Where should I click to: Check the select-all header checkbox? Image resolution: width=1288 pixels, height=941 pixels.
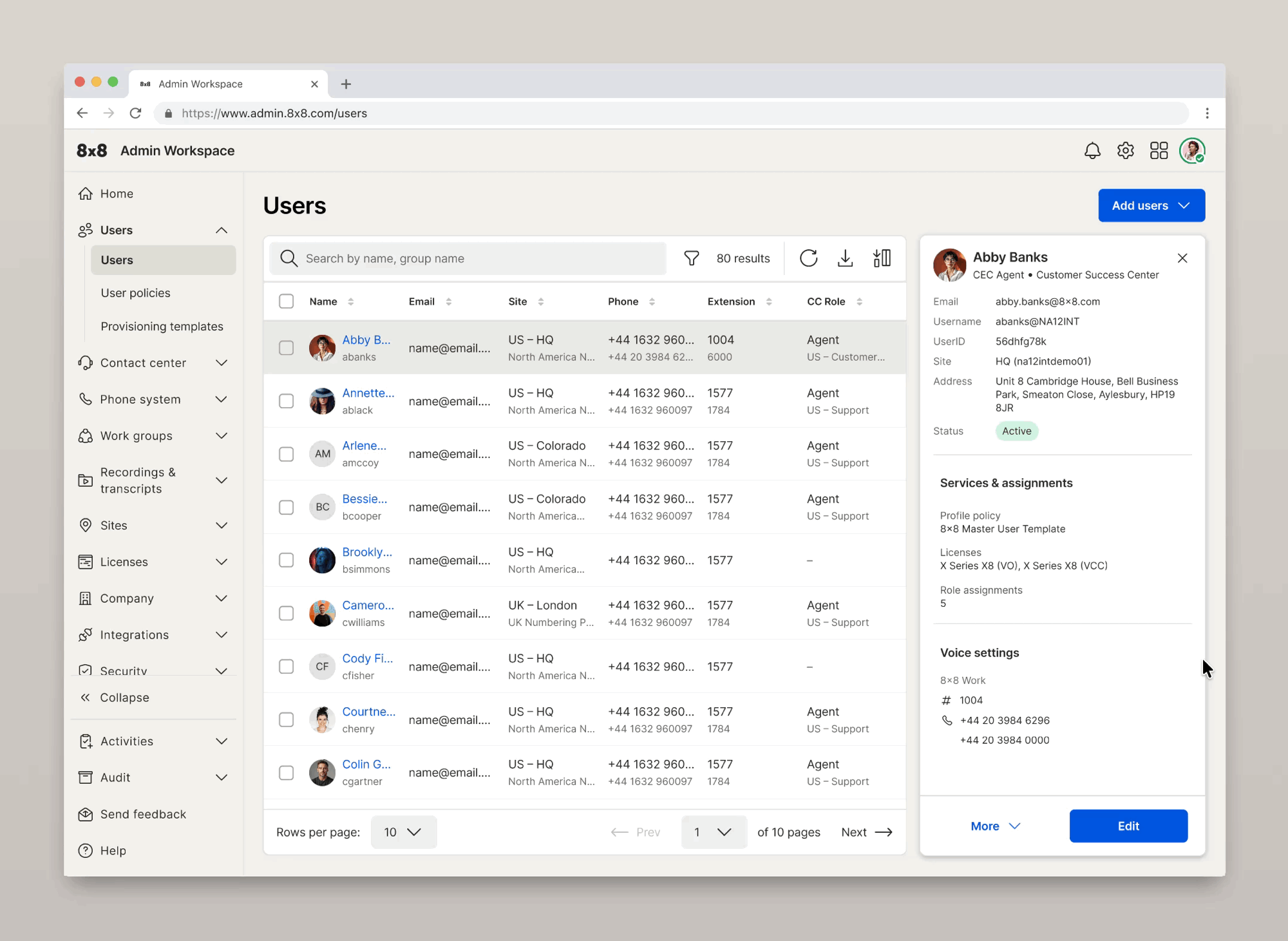tap(286, 301)
